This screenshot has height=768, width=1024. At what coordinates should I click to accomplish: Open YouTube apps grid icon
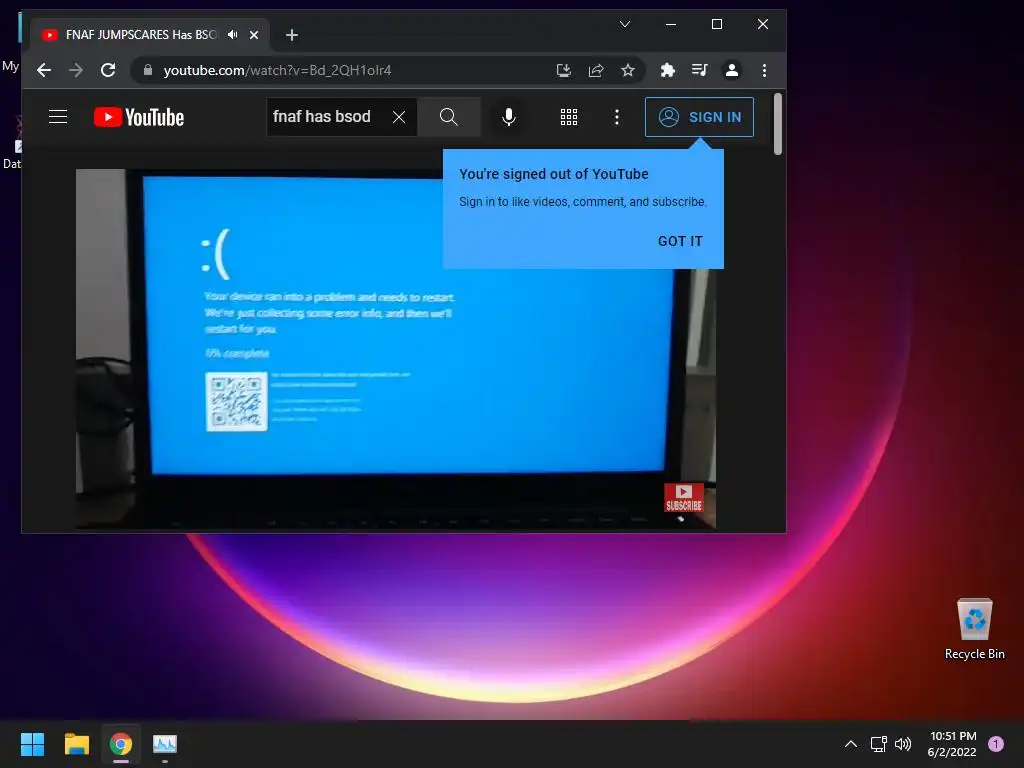pyautogui.click(x=569, y=117)
